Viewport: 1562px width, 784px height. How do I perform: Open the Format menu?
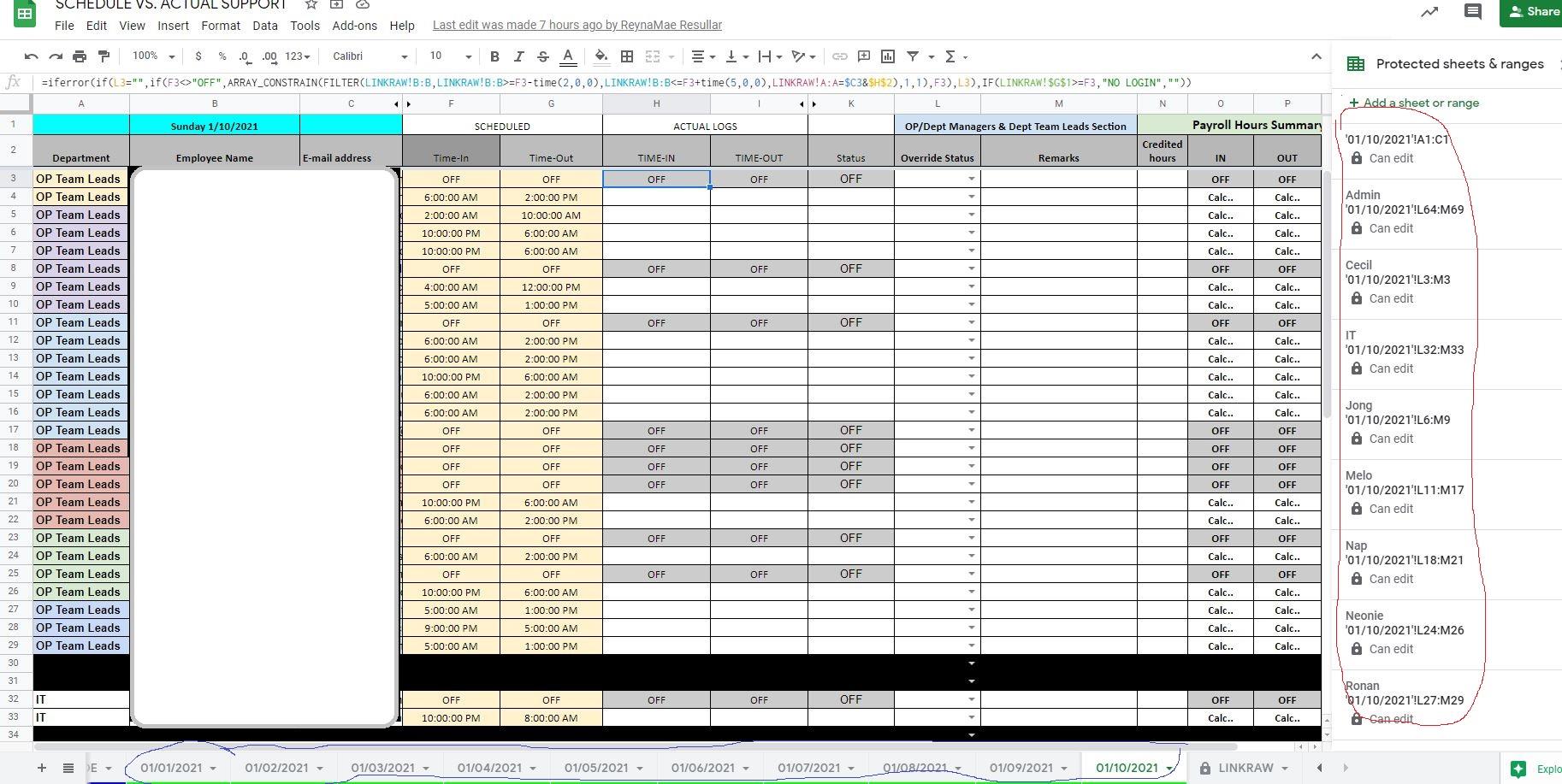(220, 26)
